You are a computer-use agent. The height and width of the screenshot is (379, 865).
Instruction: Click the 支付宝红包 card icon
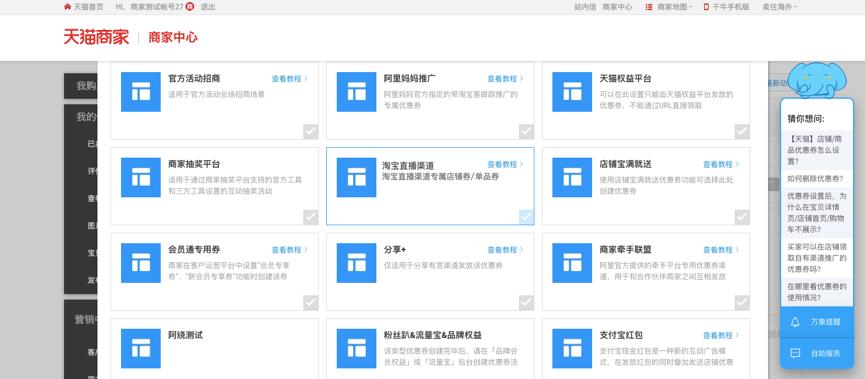pos(572,348)
